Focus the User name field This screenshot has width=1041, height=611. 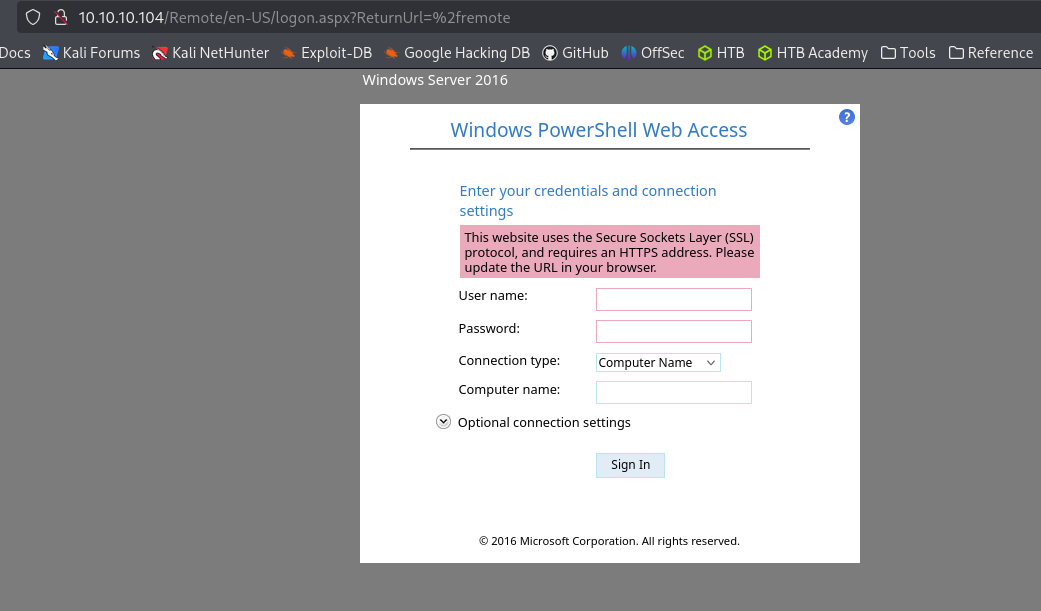click(674, 300)
